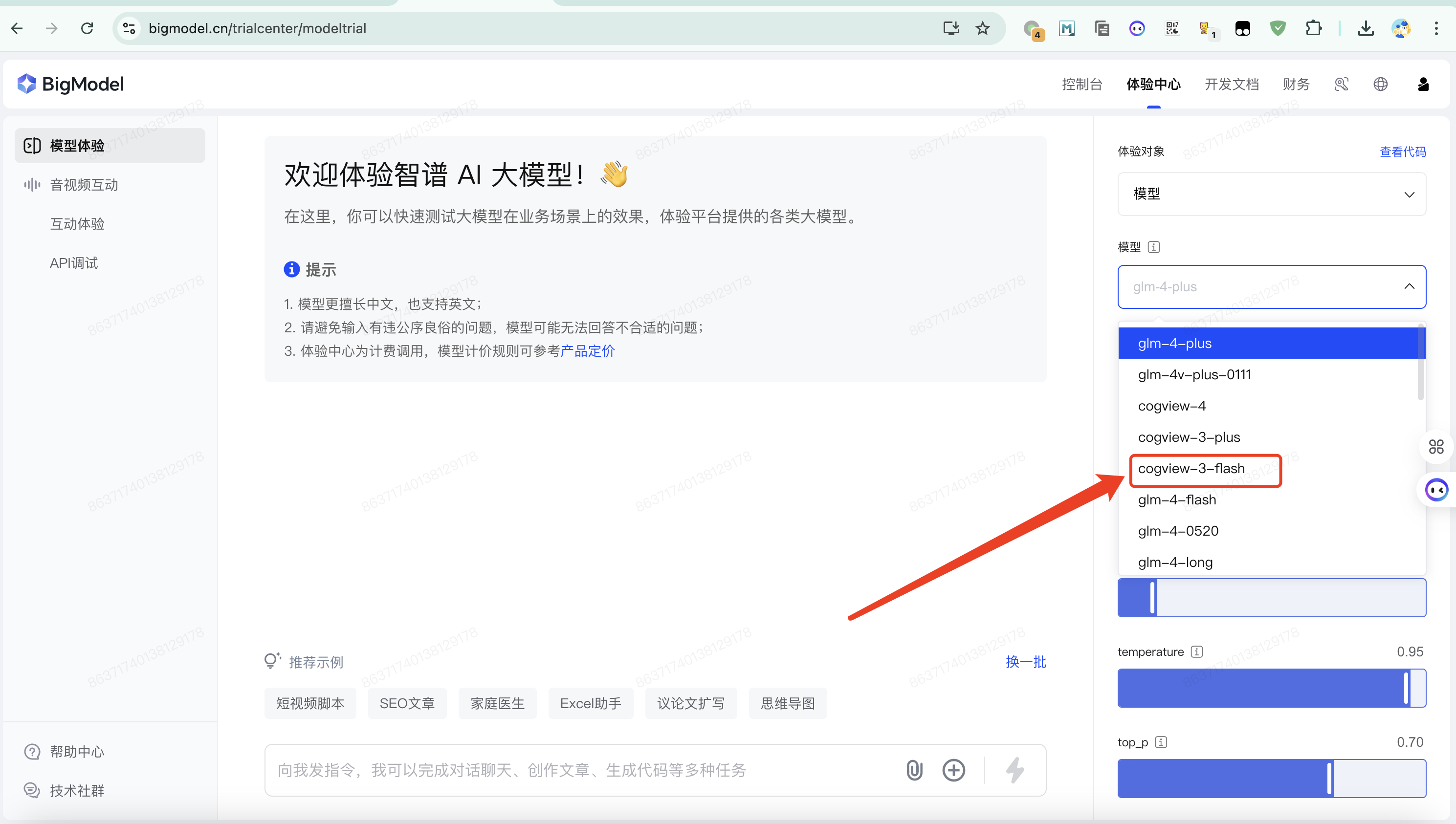Viewport: 1456px width, 824px height.
Task: Open Chrome three-dot menu
Action: coord(1436,28)
